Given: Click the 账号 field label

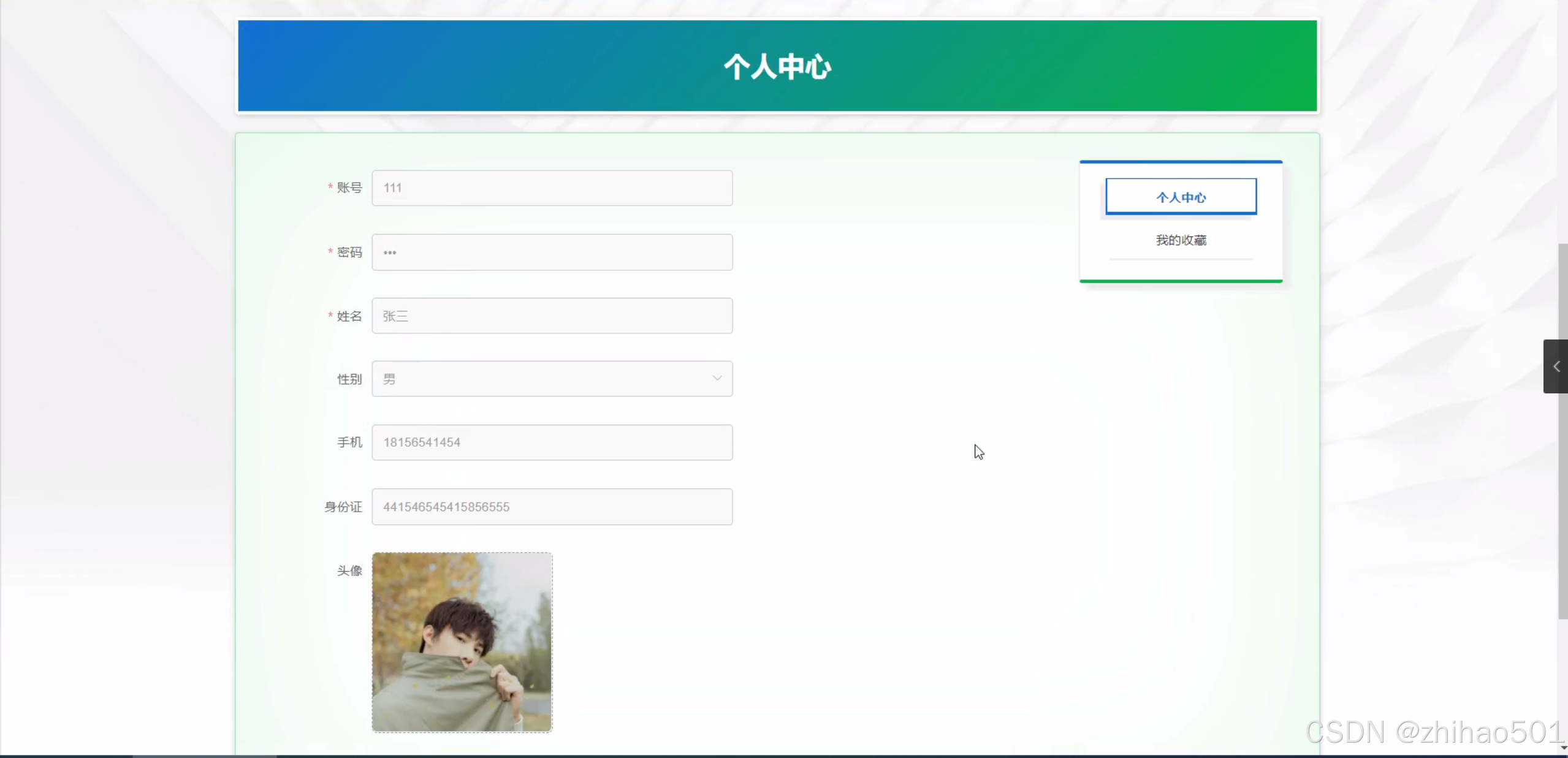Looking at the screenshot, I should (349, 188).
